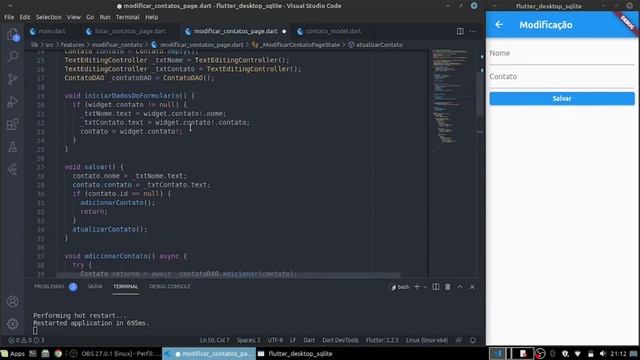640x360 pixels.
Task: Open the Search view in activity bar
Action: coord(13,56)
